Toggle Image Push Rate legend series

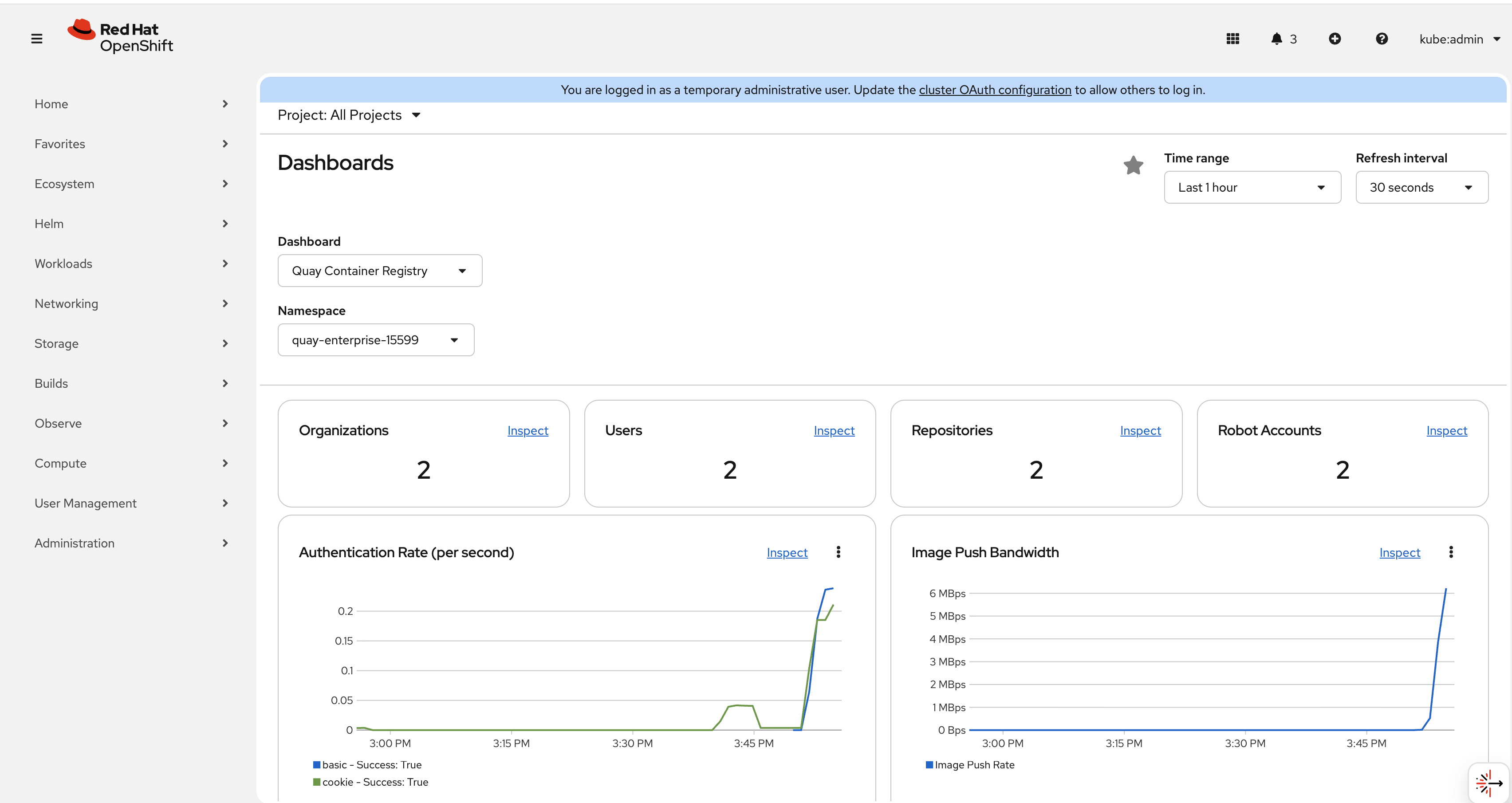(974, 765)
